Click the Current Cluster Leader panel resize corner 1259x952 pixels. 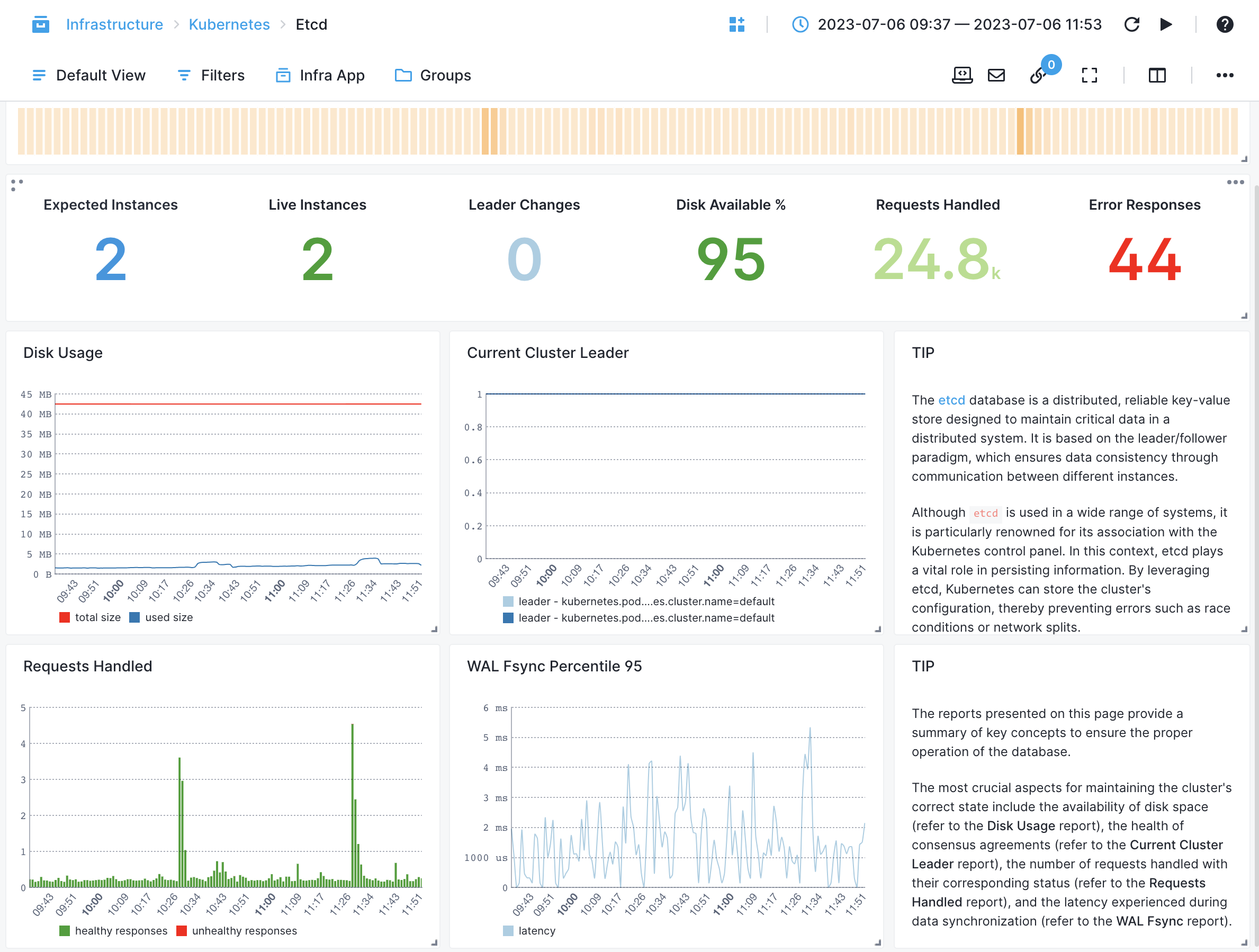pos(878,629)
